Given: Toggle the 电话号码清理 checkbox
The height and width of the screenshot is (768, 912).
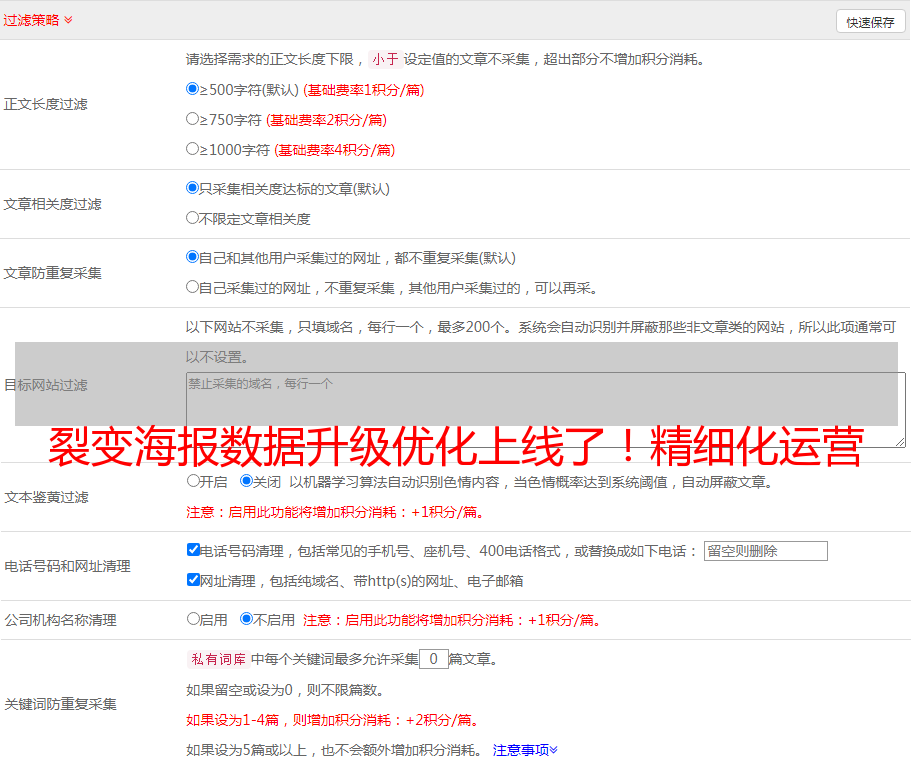Looking at the screenshot, I should 194,550.
